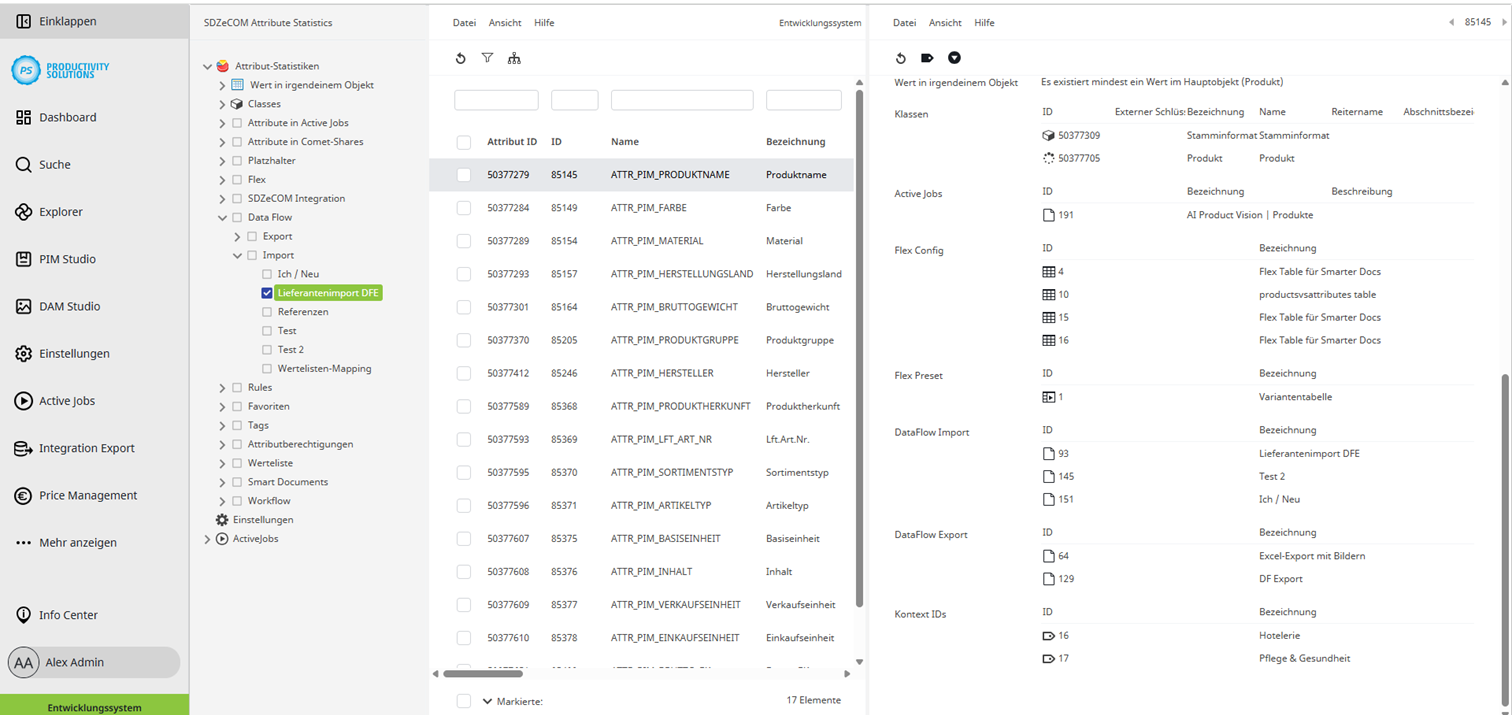
Task: Open the filter icon in the attribute list toolbar
Action: 487,58
